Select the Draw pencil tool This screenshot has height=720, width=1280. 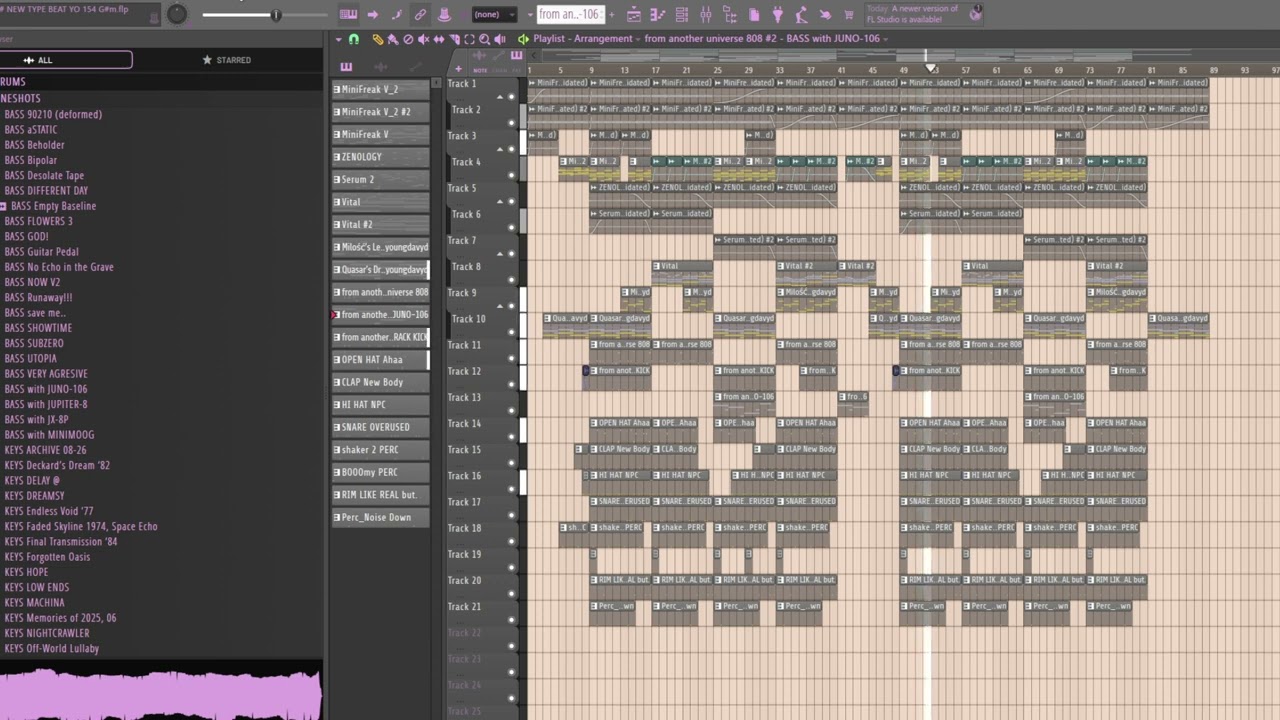377,39
